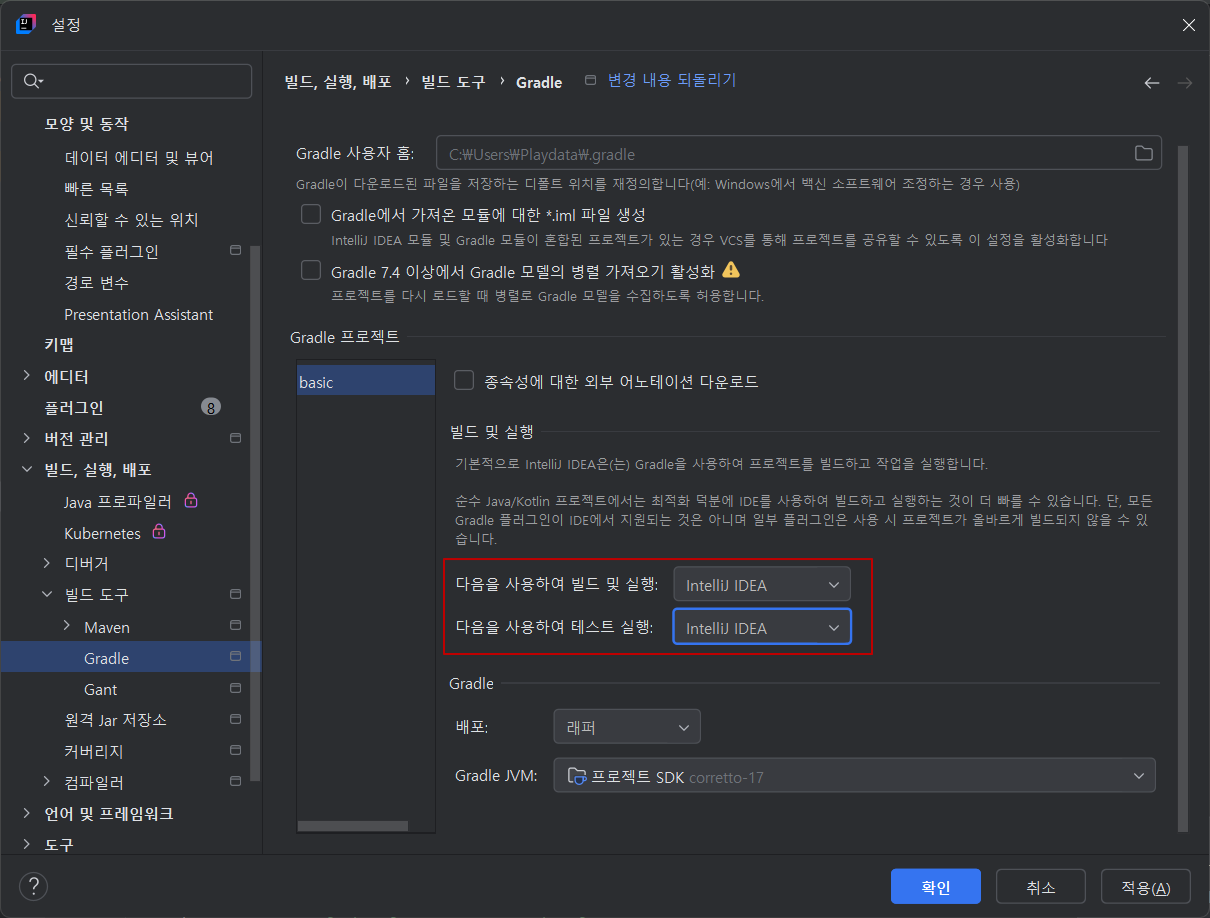Click the SDK folder icon in Gradle JVM

pos(577,776)
